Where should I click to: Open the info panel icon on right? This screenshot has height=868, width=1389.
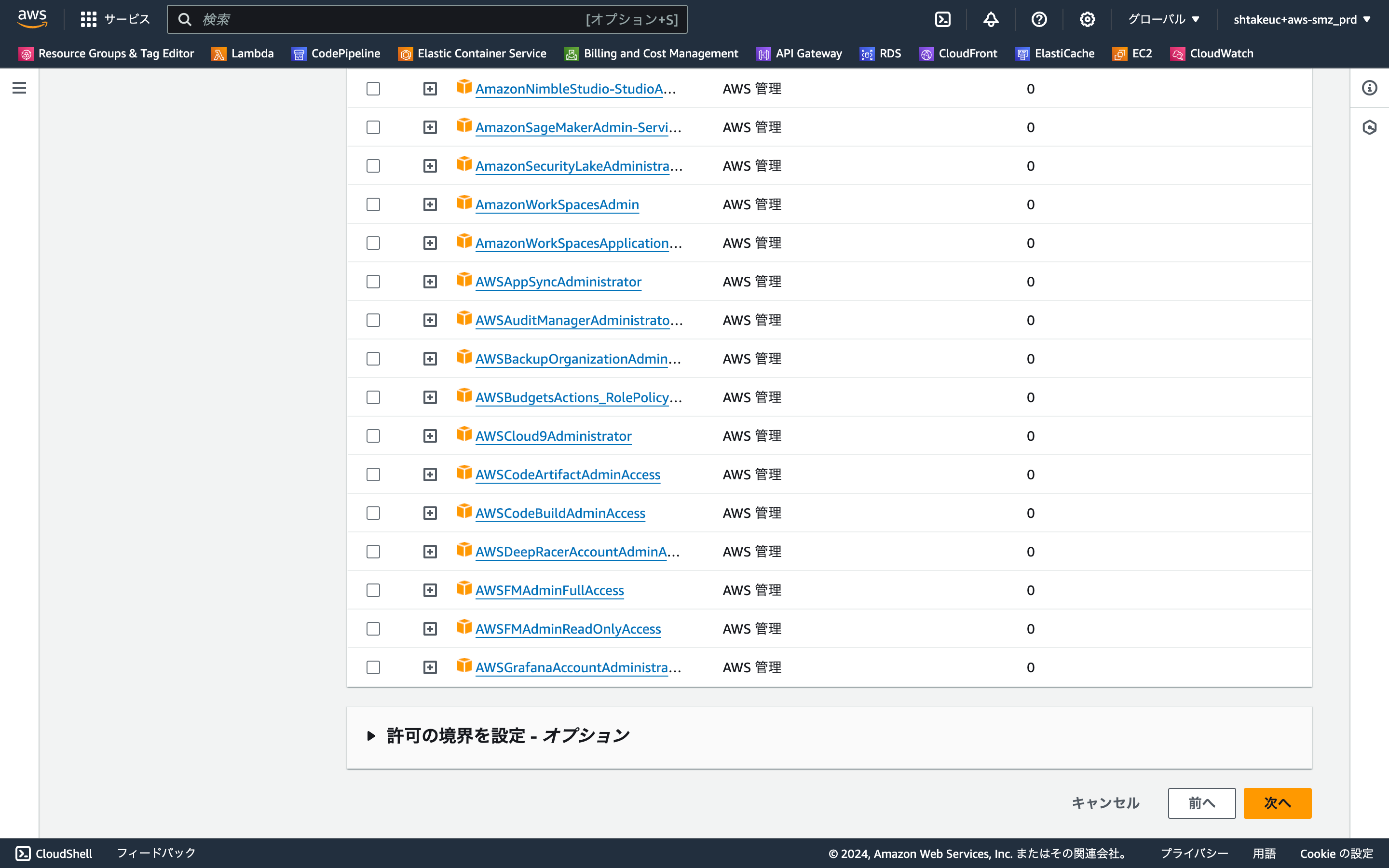[1370, 88]
